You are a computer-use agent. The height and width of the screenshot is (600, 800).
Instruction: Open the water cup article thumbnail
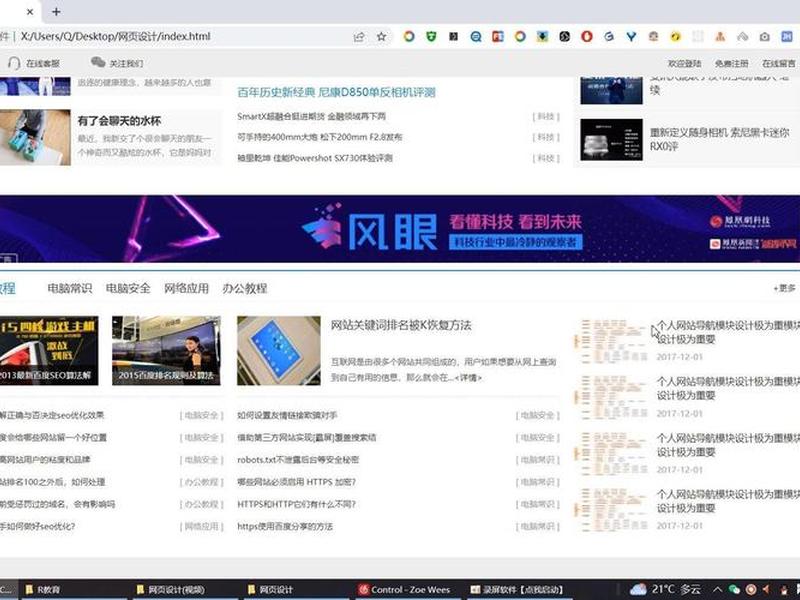coord(35,137)
